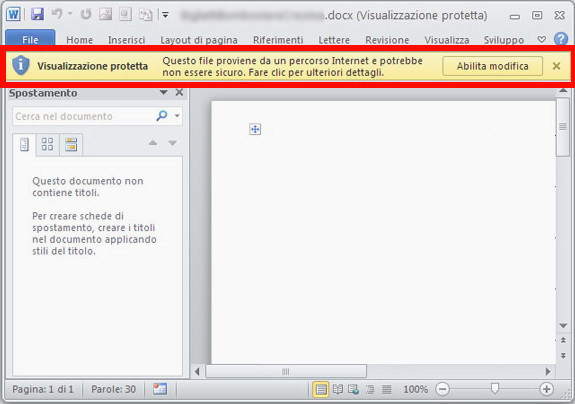Viewport: 575px width, 404px height.
Task: Switch to Full Screen Reading view
Action: [x=338, y=389]
